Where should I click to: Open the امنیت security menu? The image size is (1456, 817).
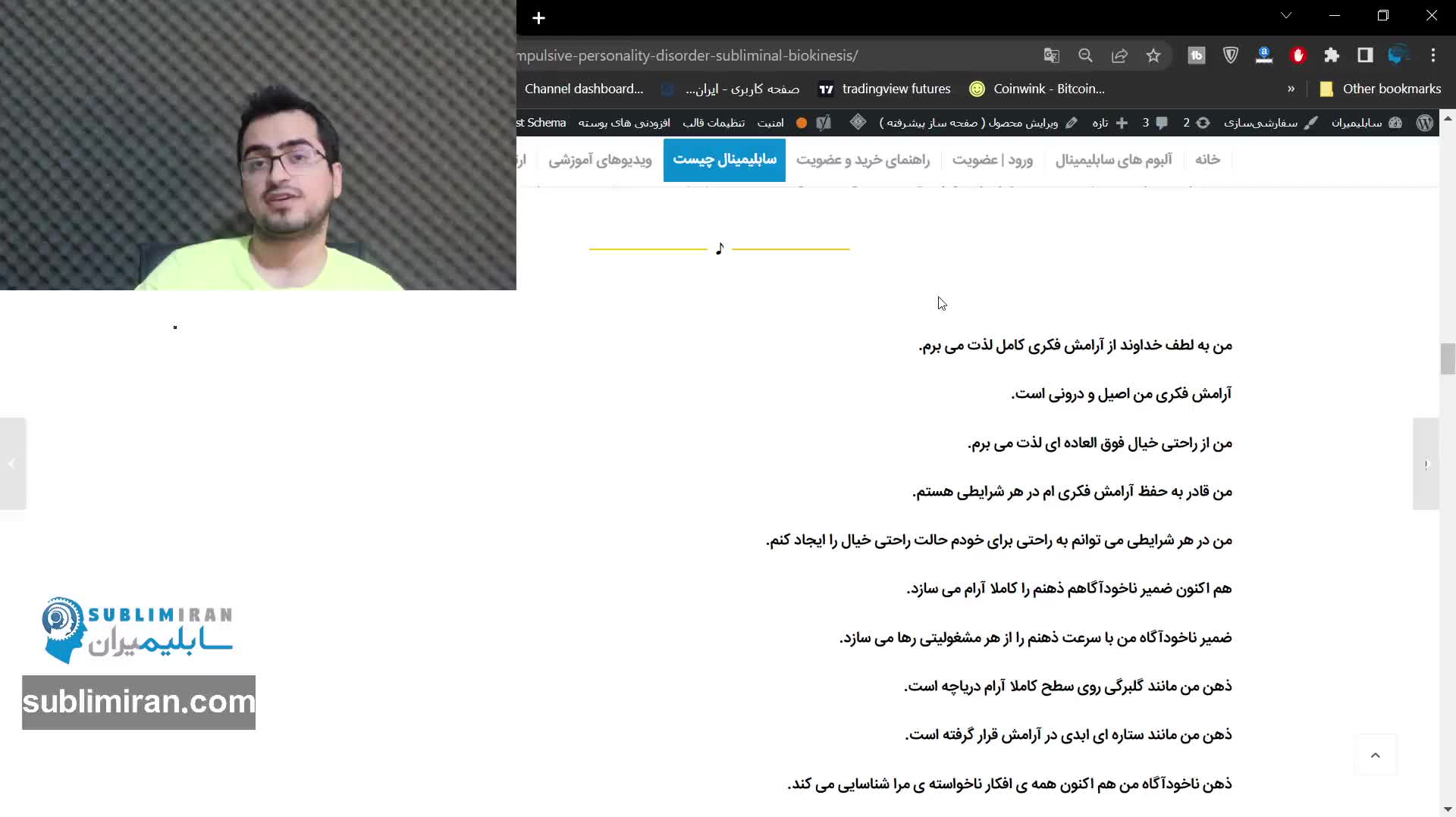770,123
